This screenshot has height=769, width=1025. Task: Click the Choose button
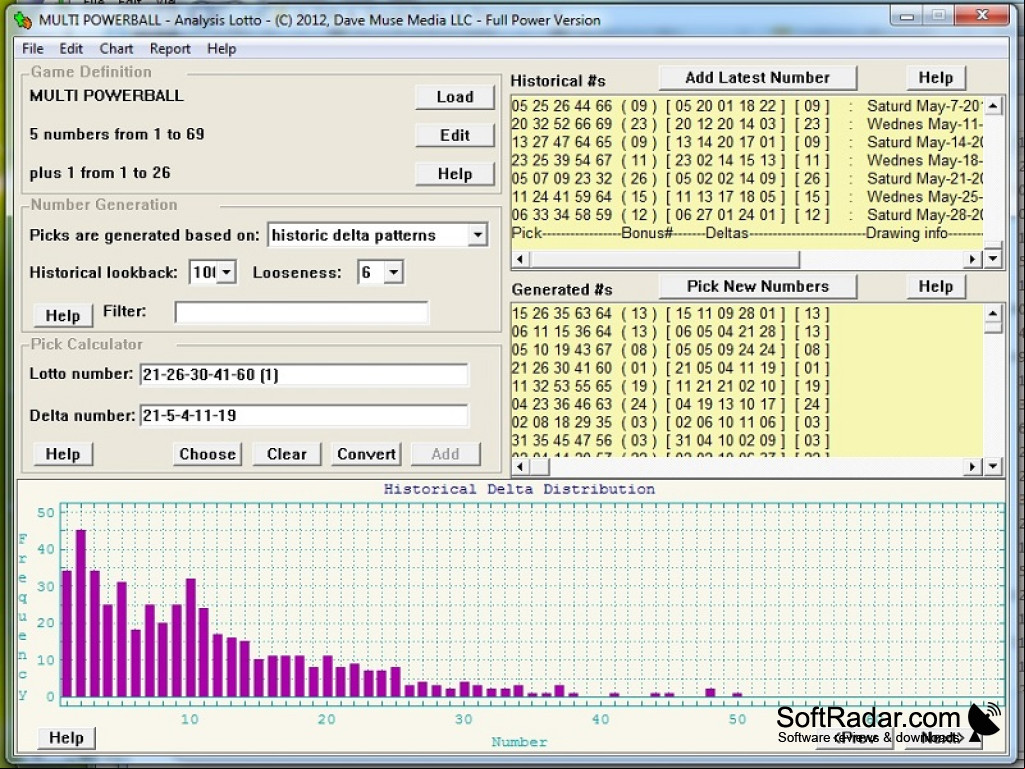[208, 454]
